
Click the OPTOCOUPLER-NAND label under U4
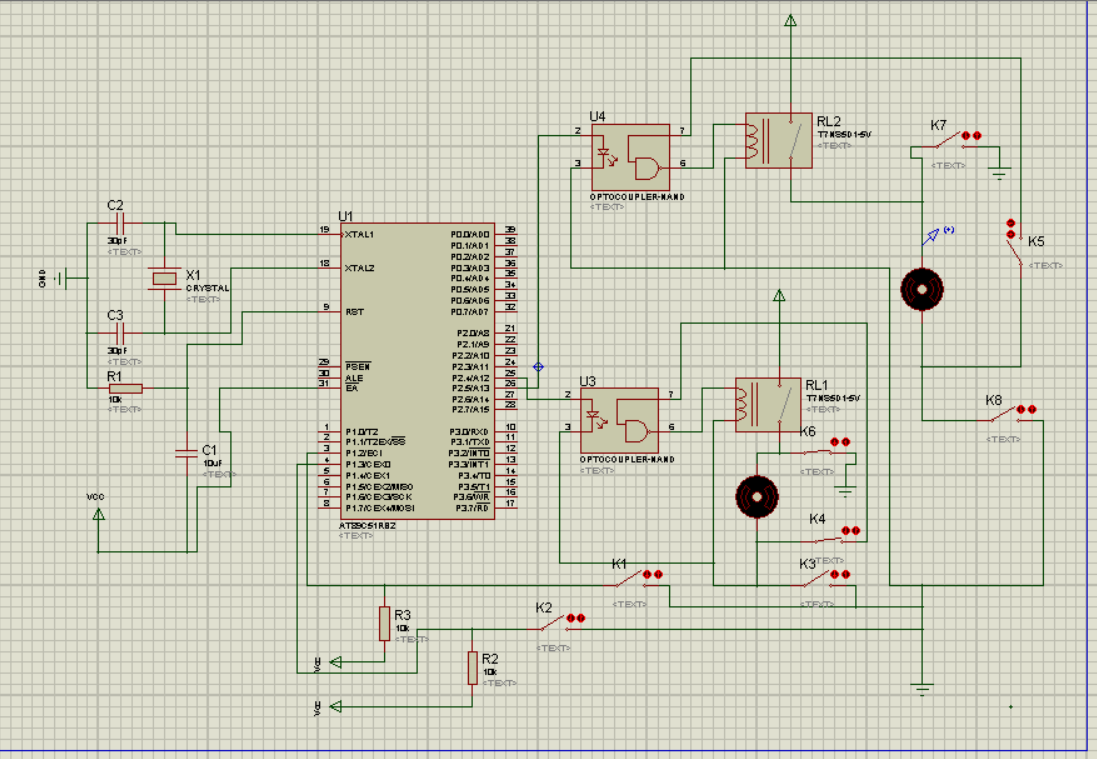pyautogui.click(x=637, y=197)
